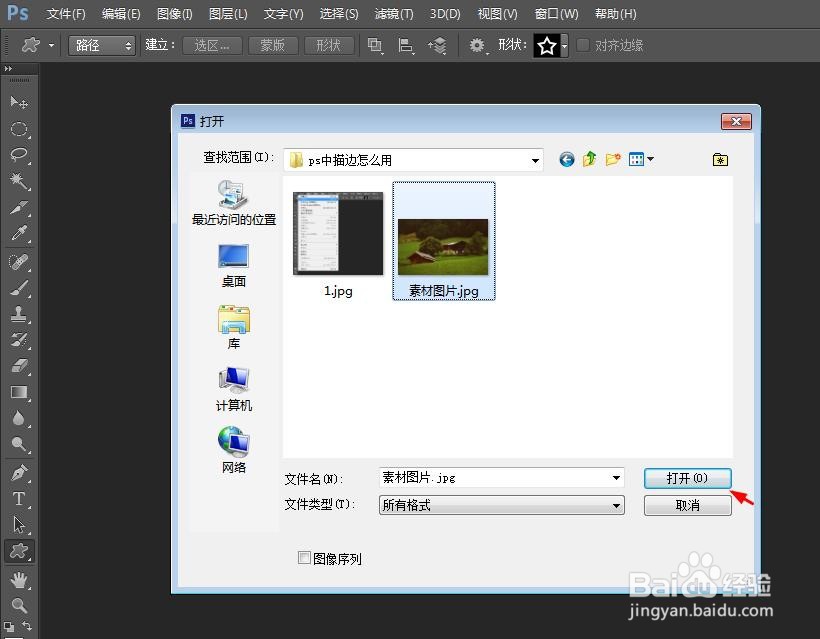Select the History Brush tool
Image resolution: width=820 pixels, height=639 pixels.
point(19,340)
